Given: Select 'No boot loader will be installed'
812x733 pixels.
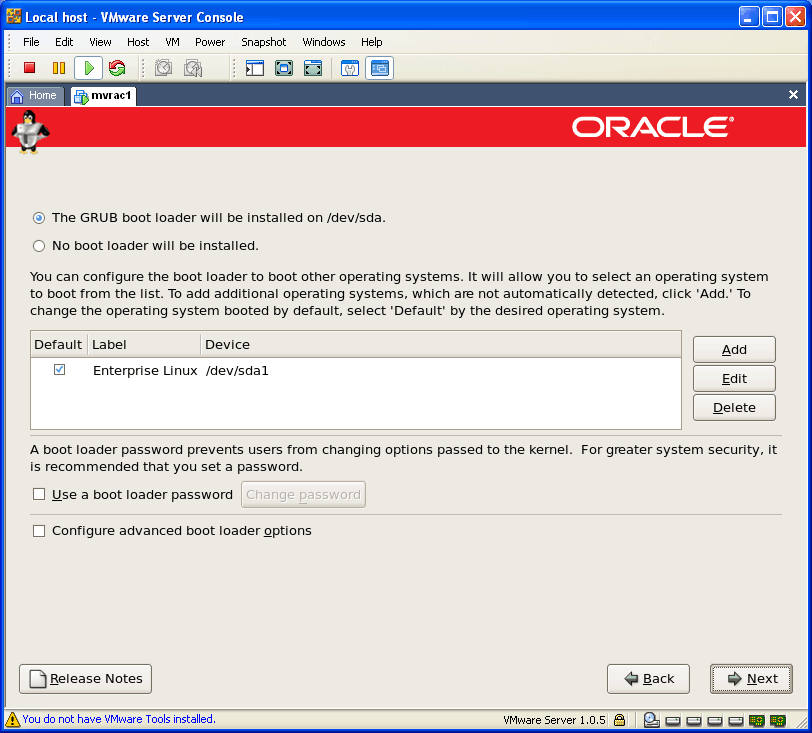Looking at the screenshot, I should click(39, 246).
